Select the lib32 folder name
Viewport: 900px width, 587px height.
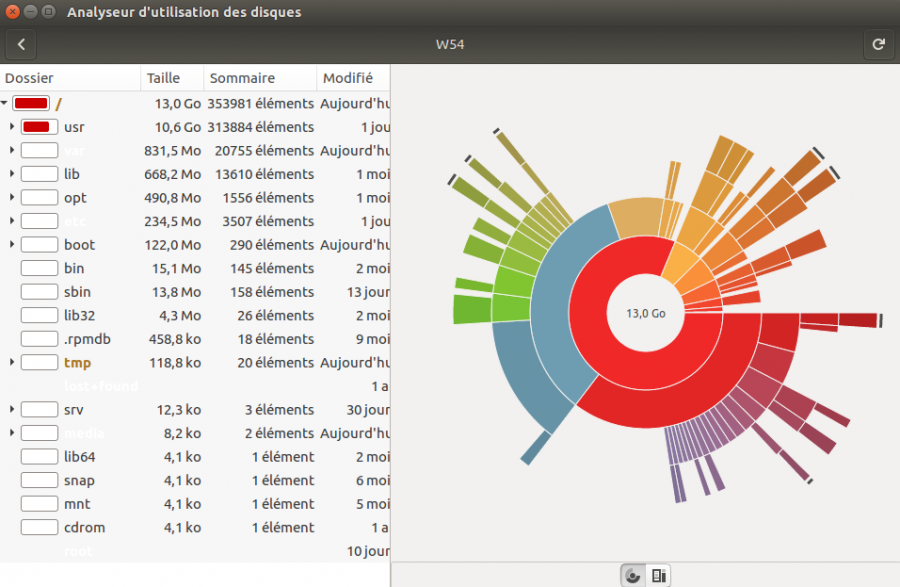[79, 315]
